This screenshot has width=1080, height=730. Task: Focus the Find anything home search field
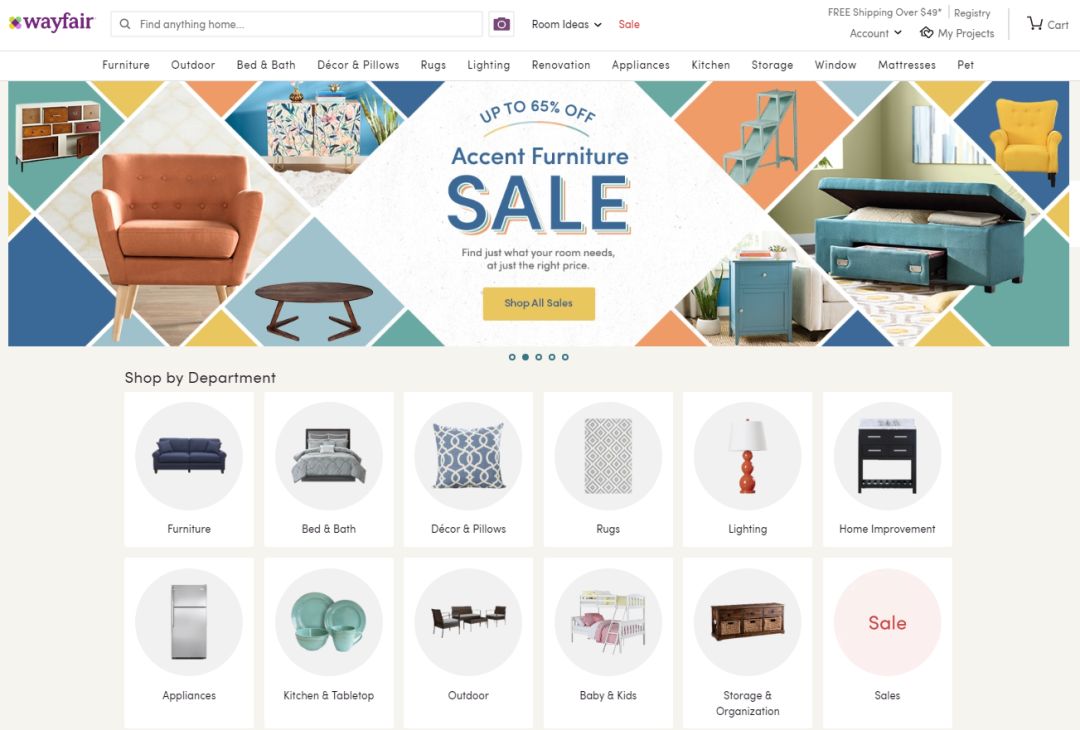click(x=297, y=24)
